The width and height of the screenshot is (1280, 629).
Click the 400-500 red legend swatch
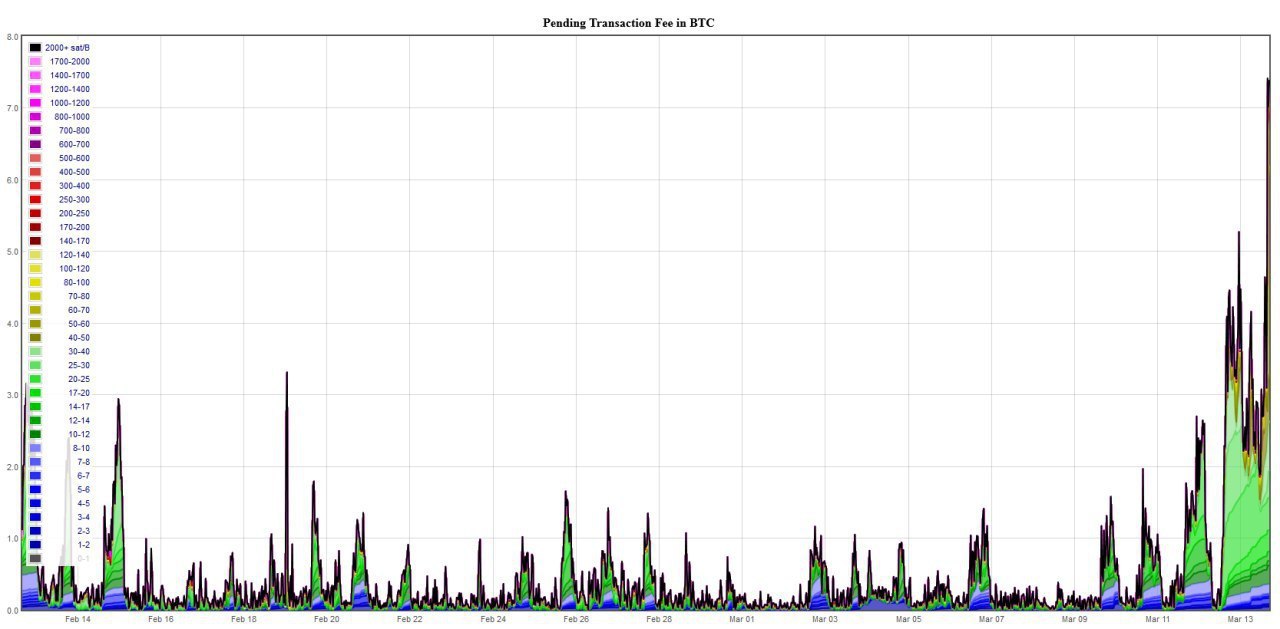[35, 172]
